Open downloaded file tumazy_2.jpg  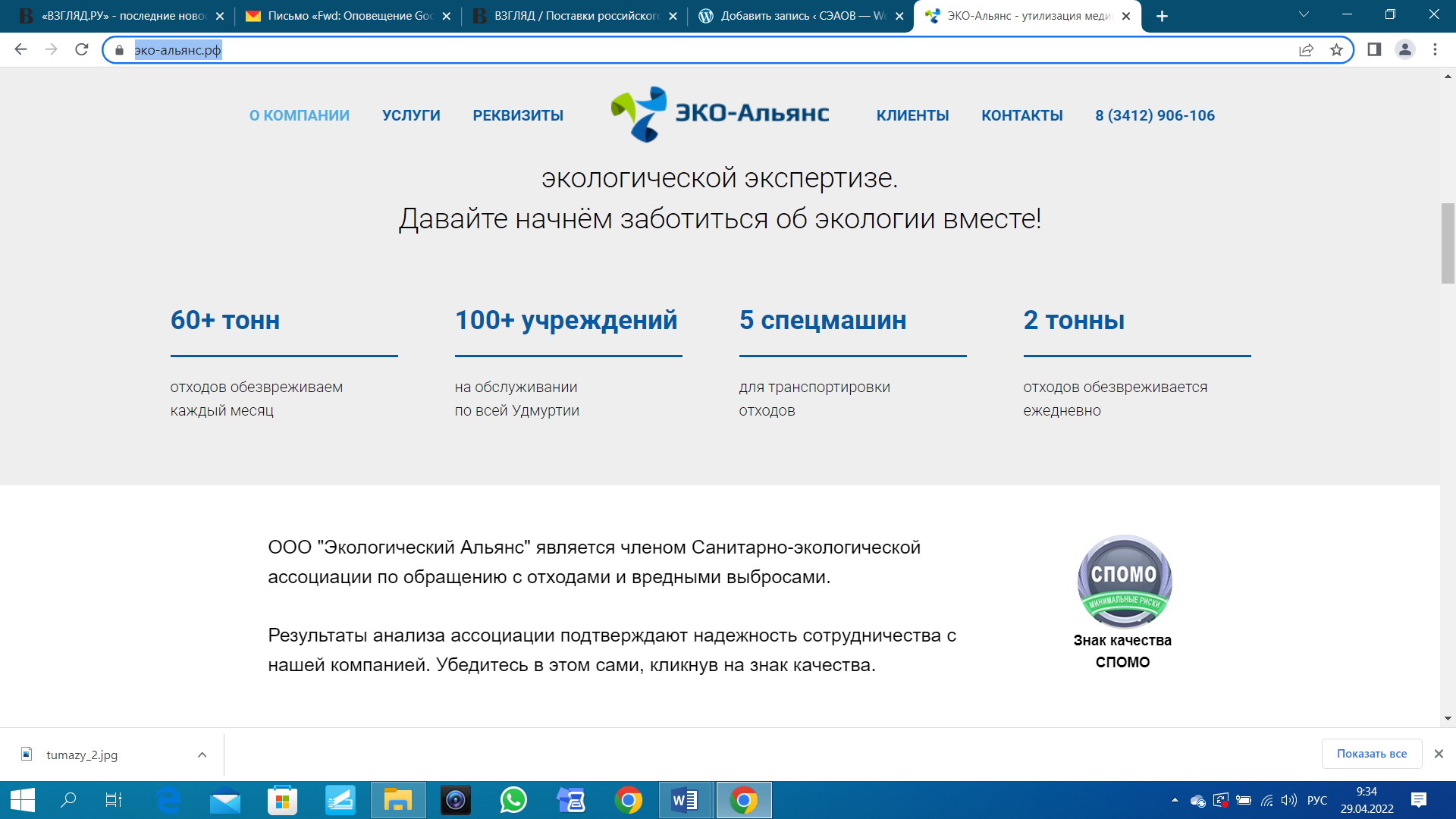pos(82,755)
